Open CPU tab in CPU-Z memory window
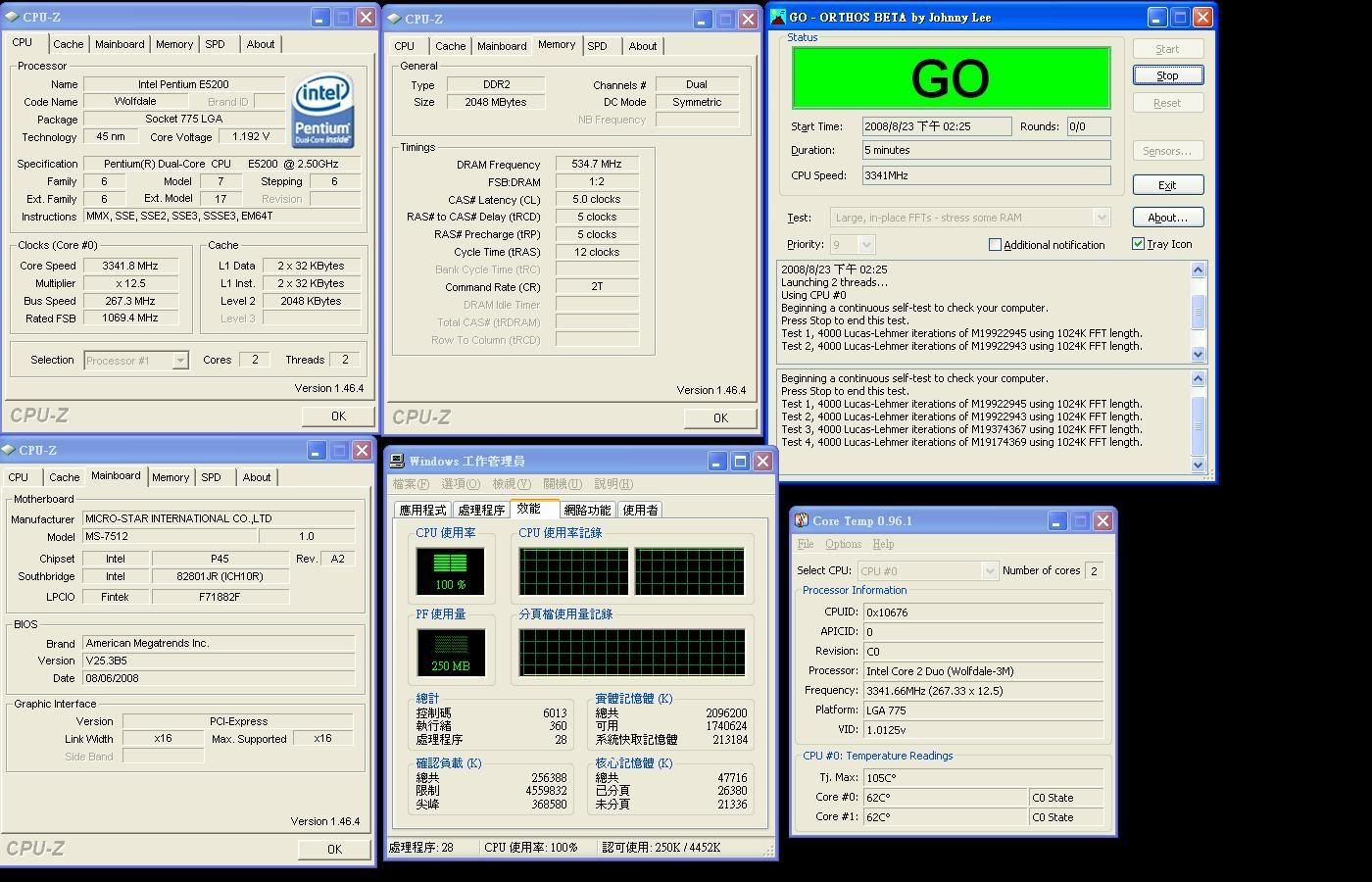1372x882 pixels. [x=405, y=46]
